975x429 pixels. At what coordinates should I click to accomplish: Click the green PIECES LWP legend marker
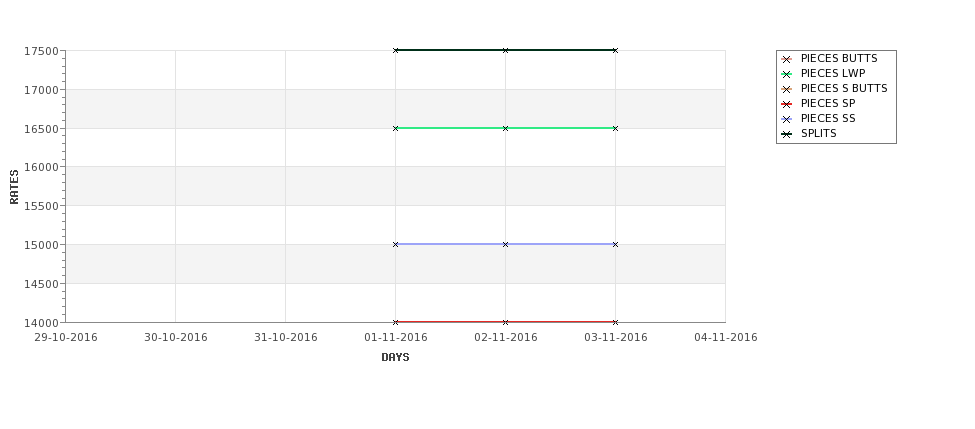786,74
